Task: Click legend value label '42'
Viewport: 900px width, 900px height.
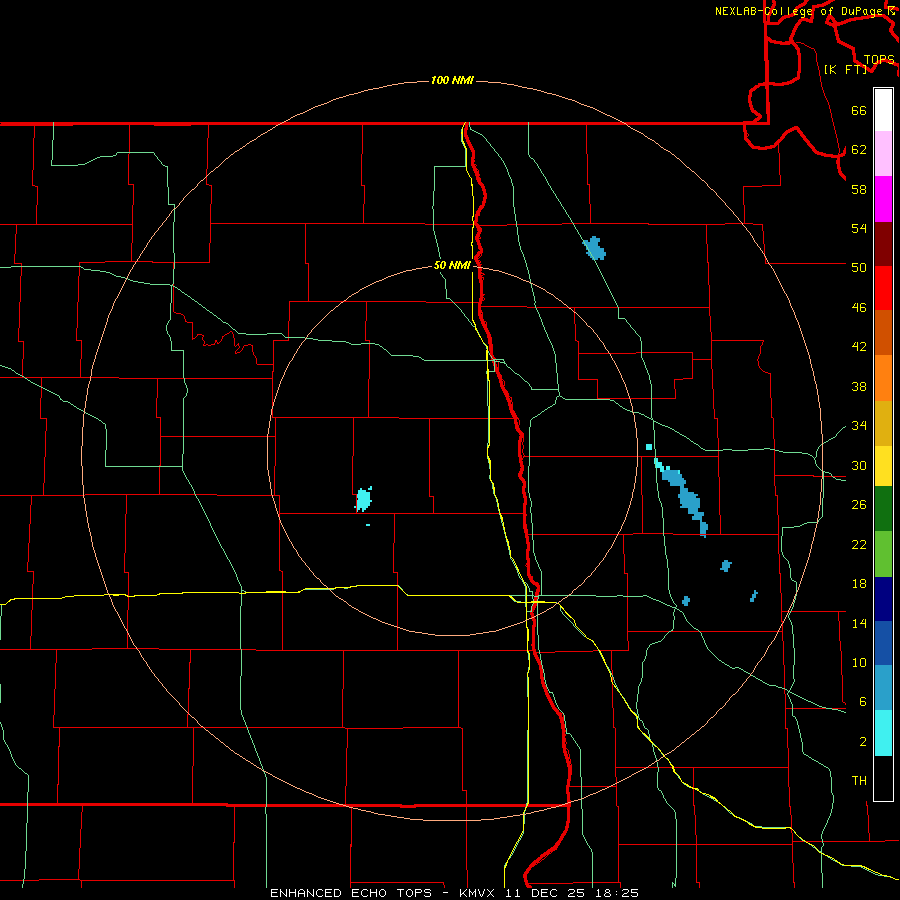Action: click(859, 347)
